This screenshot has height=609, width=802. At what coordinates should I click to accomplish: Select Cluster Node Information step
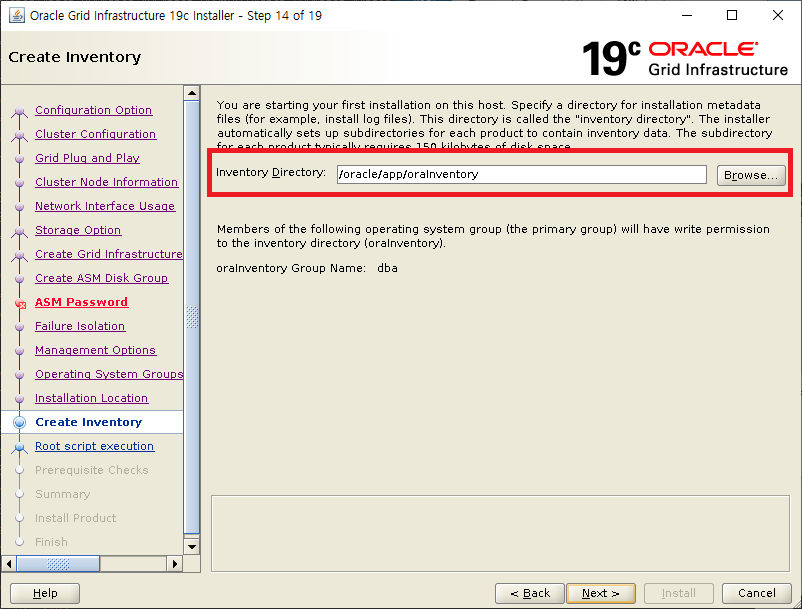(106, 182)
